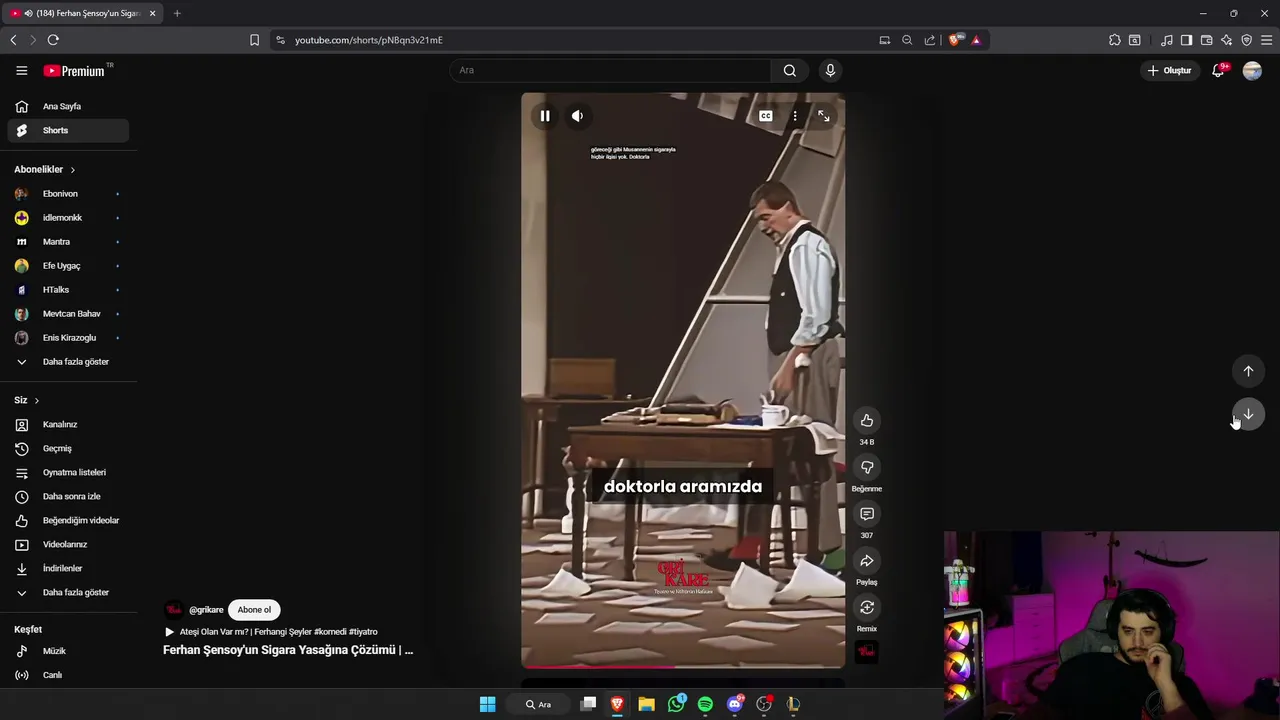This screenshot has width=1280, height=720.
Task: Open Beğendiğim videolar liked videos
Action: 68,521
